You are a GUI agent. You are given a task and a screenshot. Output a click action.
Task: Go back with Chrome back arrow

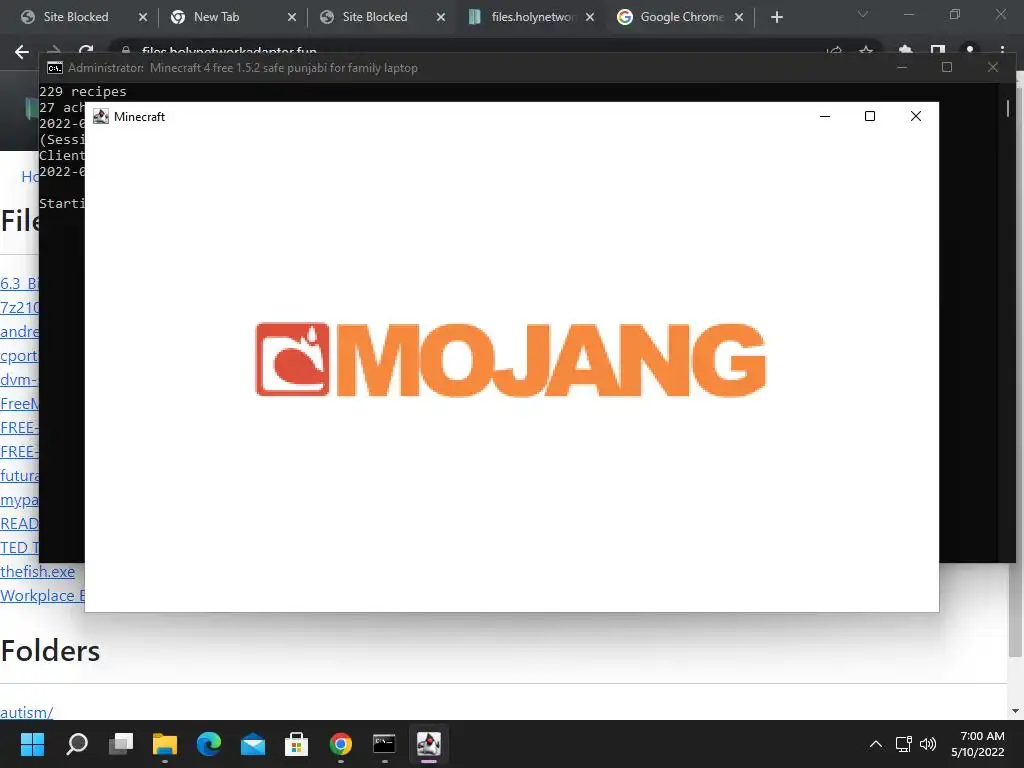point(22,52)
